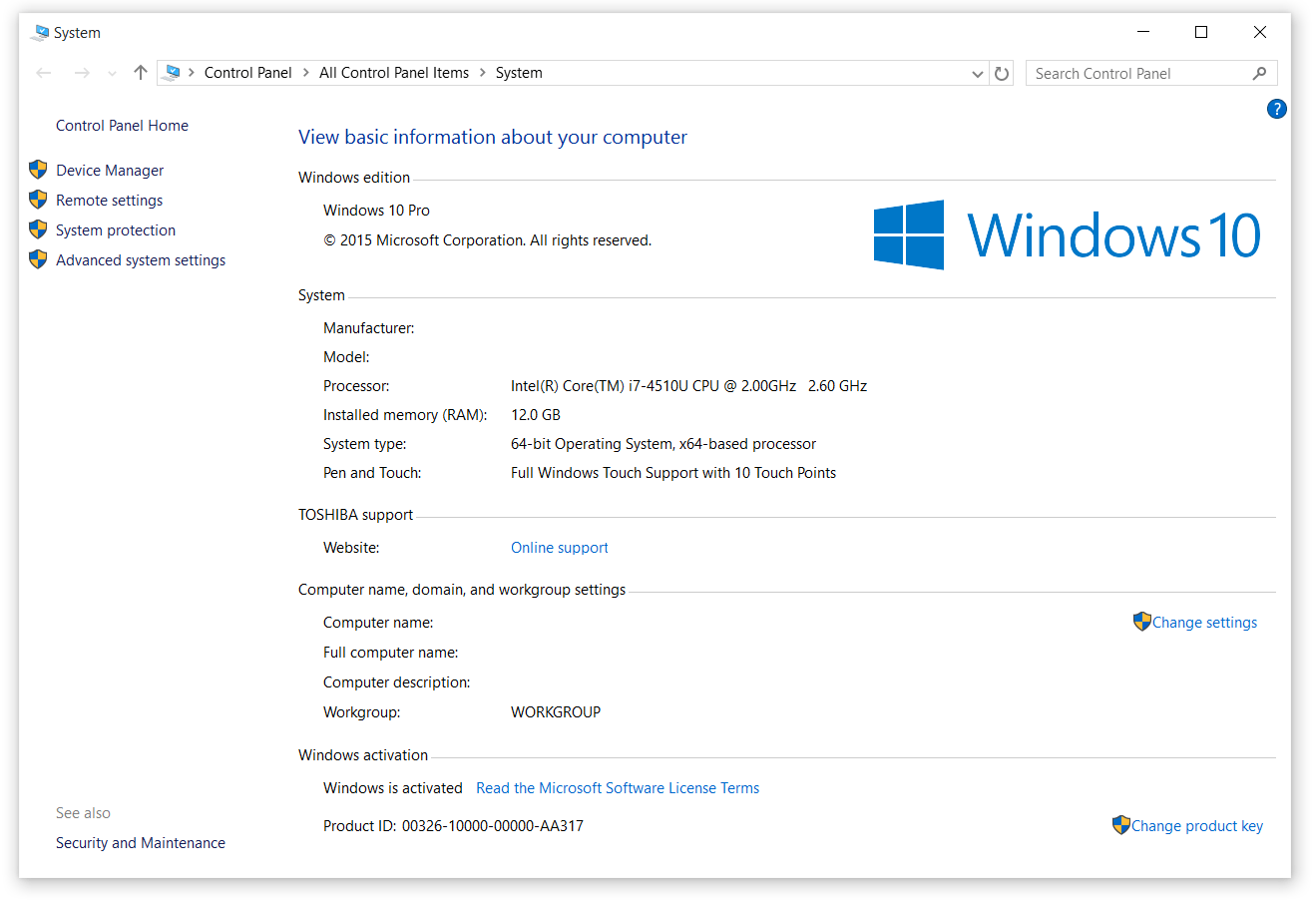Open the Online support link
The width and height of the screenshot is (1316, 902).
point(559,547)
